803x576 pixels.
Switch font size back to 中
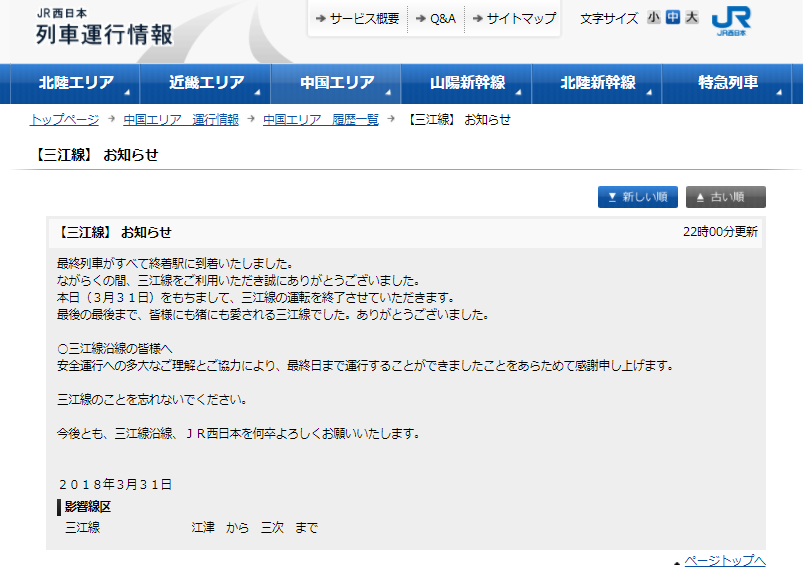point(673,18)
